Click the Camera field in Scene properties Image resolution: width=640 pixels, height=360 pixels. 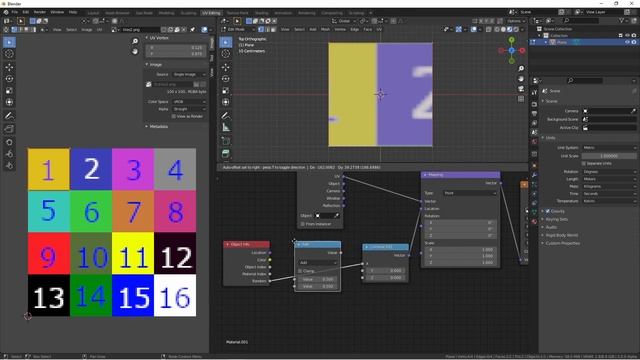click(x=609, y=111)
